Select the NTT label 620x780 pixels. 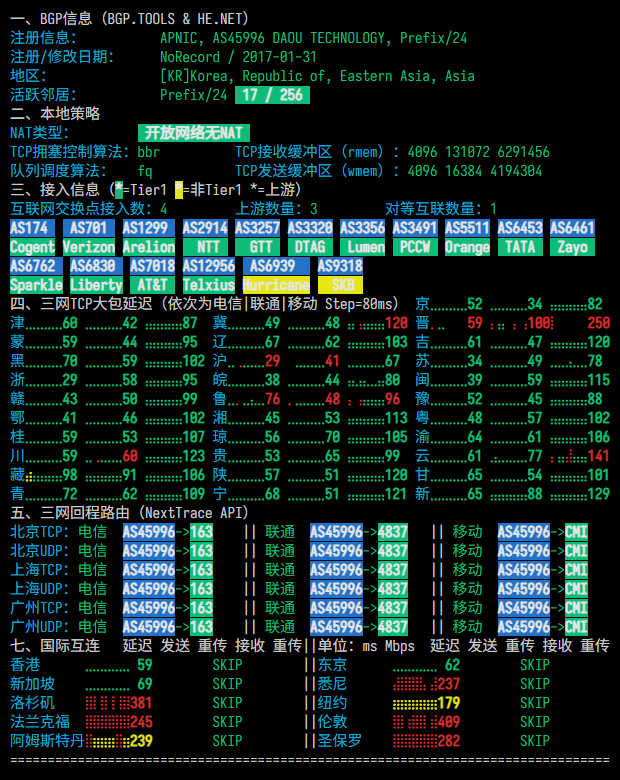205,247
